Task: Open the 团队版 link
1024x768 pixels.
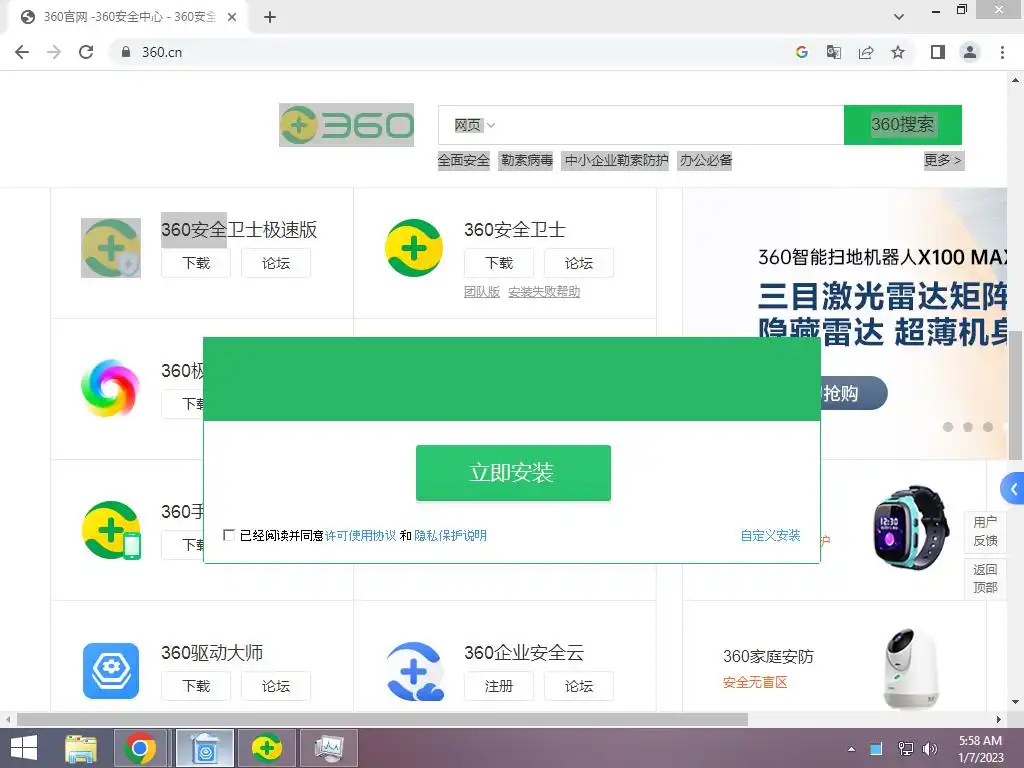Action: pyautogui.click(x=482, y=292)
